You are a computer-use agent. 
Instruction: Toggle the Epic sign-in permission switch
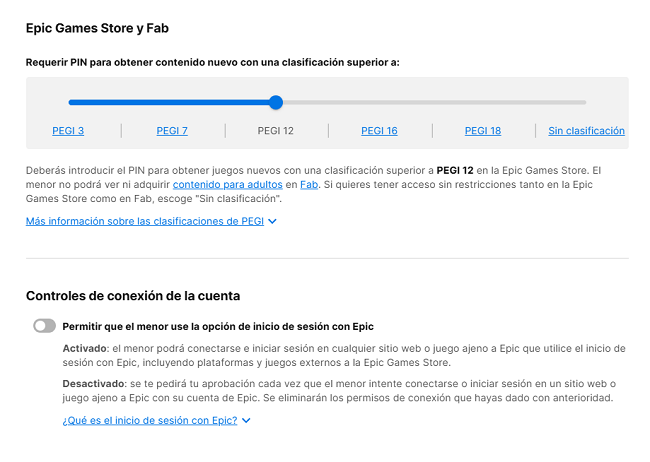click(x=44, y=326)
